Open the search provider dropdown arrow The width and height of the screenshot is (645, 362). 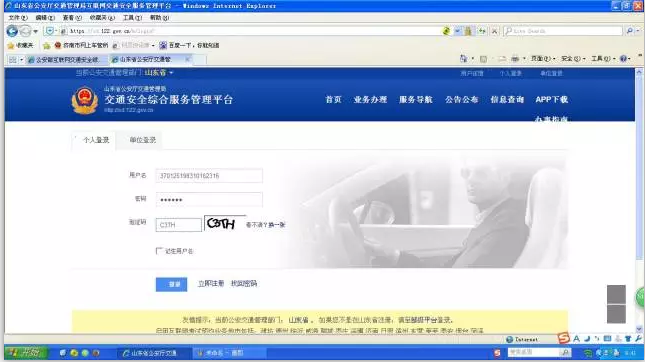click(638, 31)
